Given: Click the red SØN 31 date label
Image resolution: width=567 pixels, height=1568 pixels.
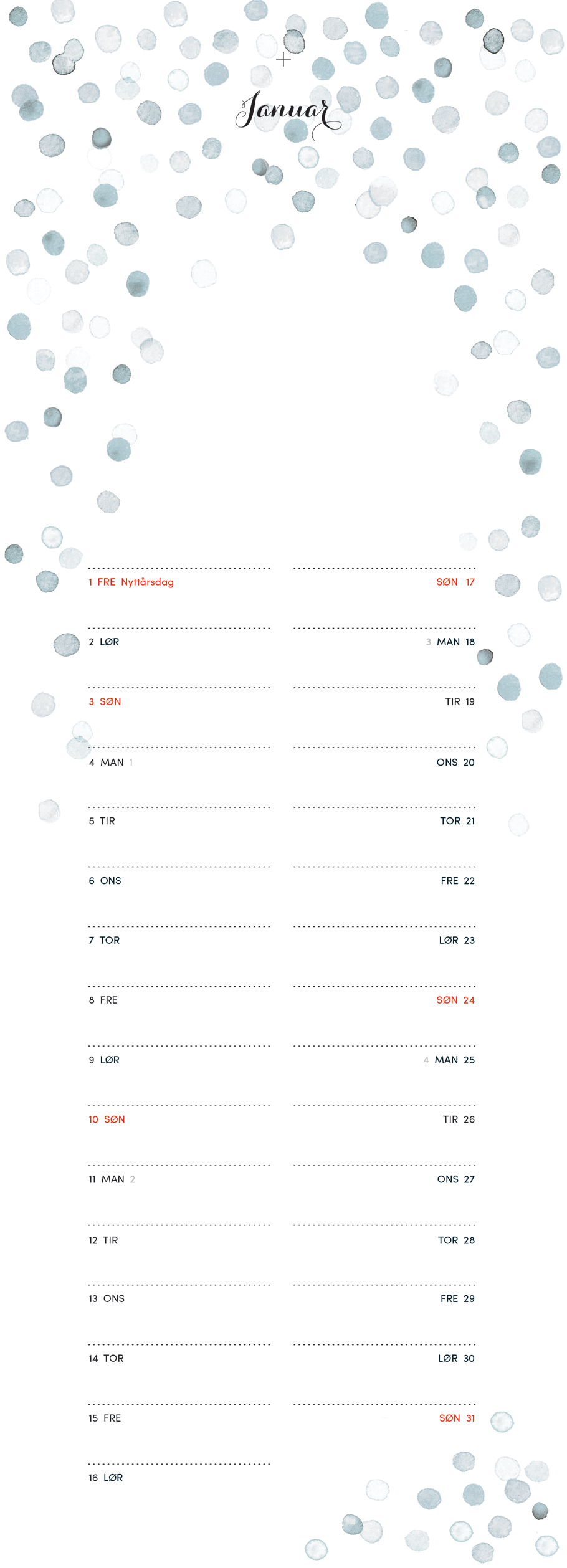Looking at the screenshot, I should pyautogui.click(x=457, y=1418).
